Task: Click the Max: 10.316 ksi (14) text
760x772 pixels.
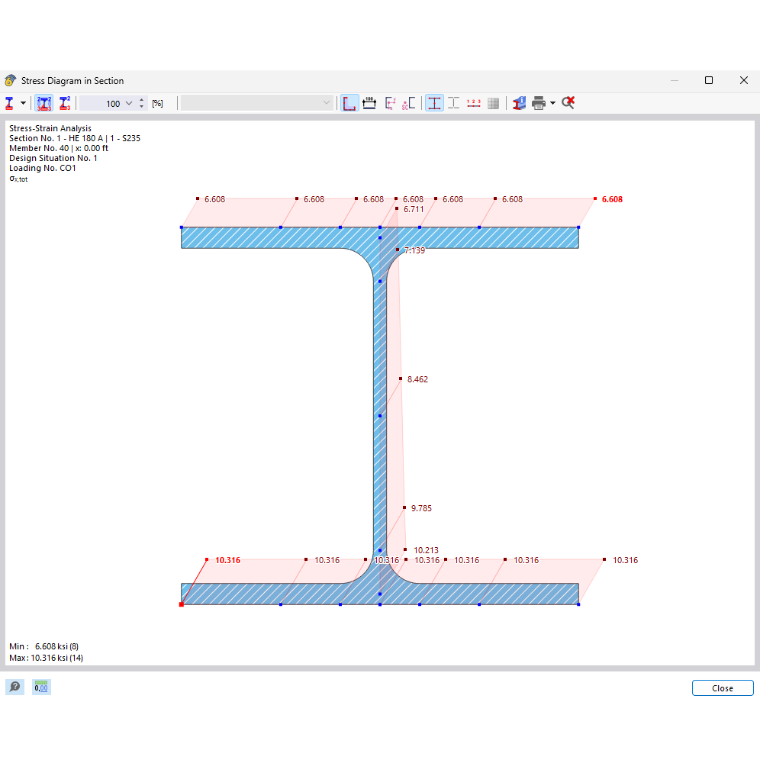Action: (46, 658)
